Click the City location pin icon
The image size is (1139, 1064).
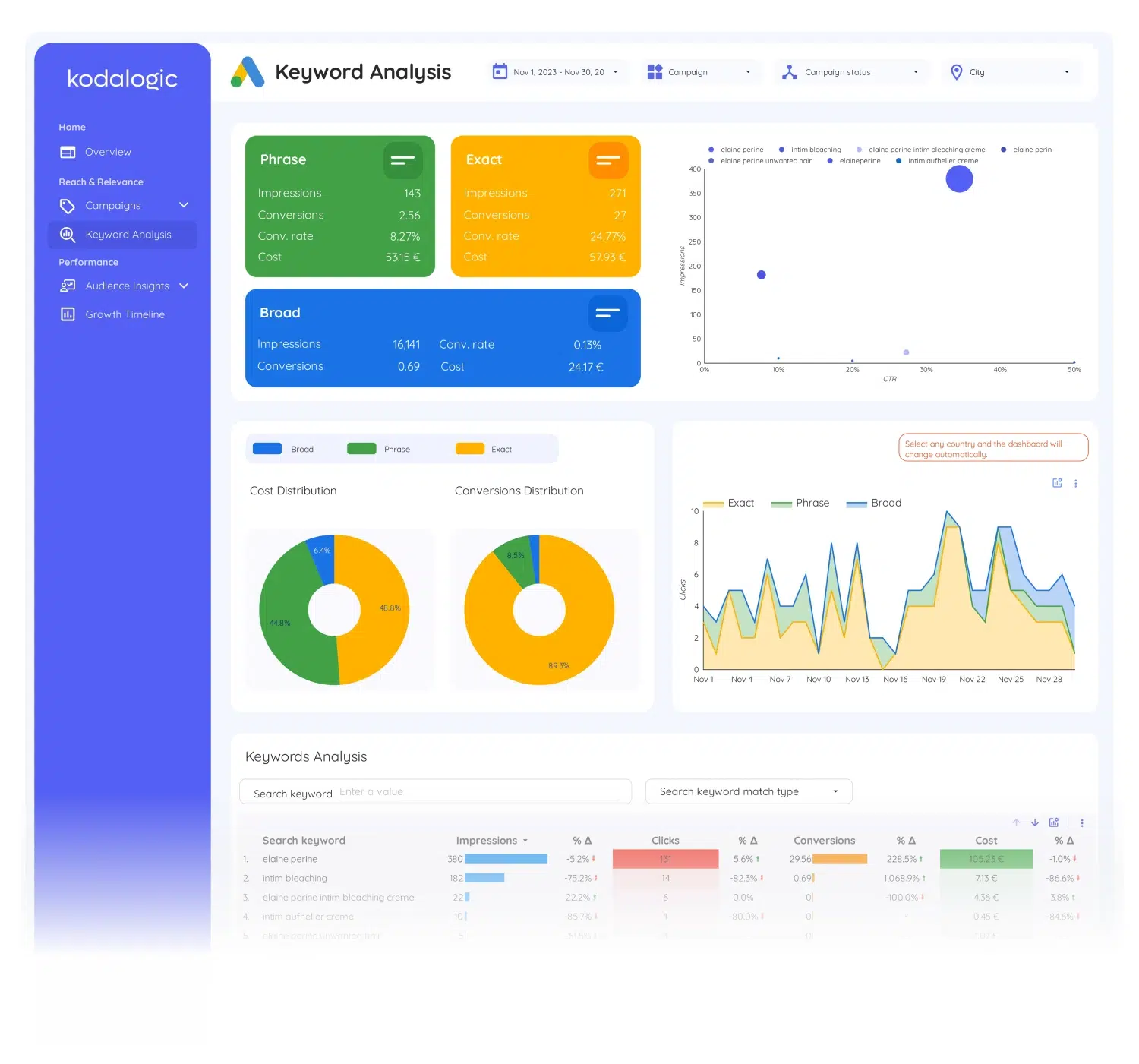point(957,72)
